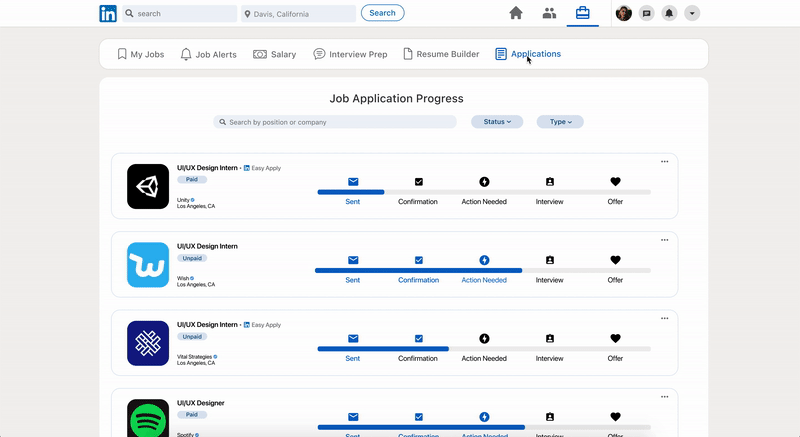Click the Confirmation label under Wish progress

418,280
